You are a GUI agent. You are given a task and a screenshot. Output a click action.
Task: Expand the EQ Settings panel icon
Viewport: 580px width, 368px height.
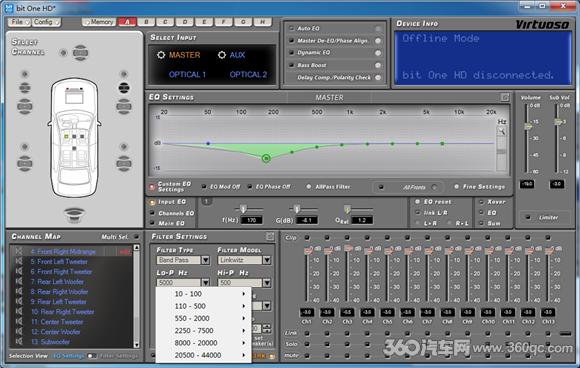coord(505,97)
